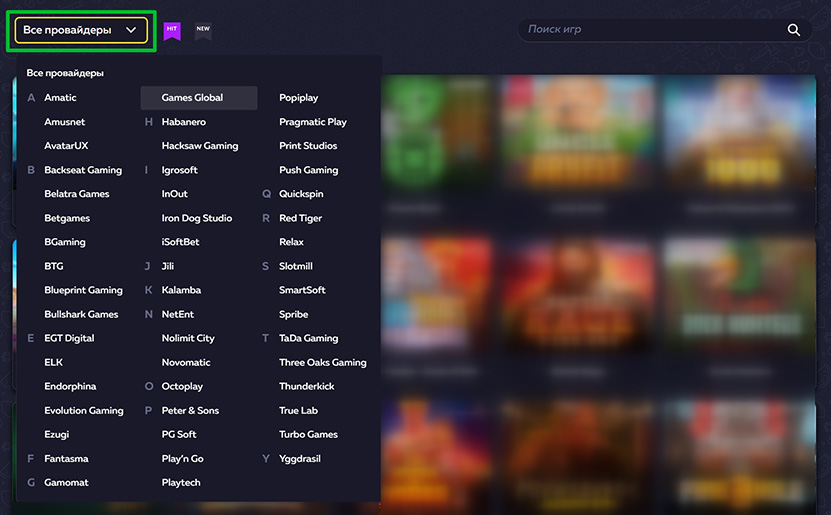Viewport: 831px width, 515px height.
Task: Choose Amusnet provider
Action: (x=65, y=122)
